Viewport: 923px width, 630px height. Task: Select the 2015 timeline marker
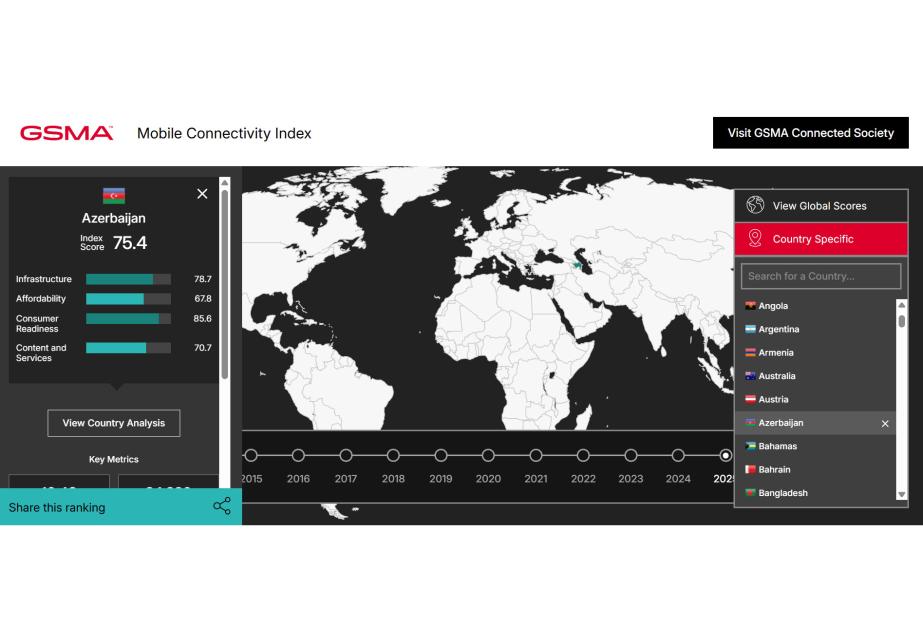(x=251, y=455)
